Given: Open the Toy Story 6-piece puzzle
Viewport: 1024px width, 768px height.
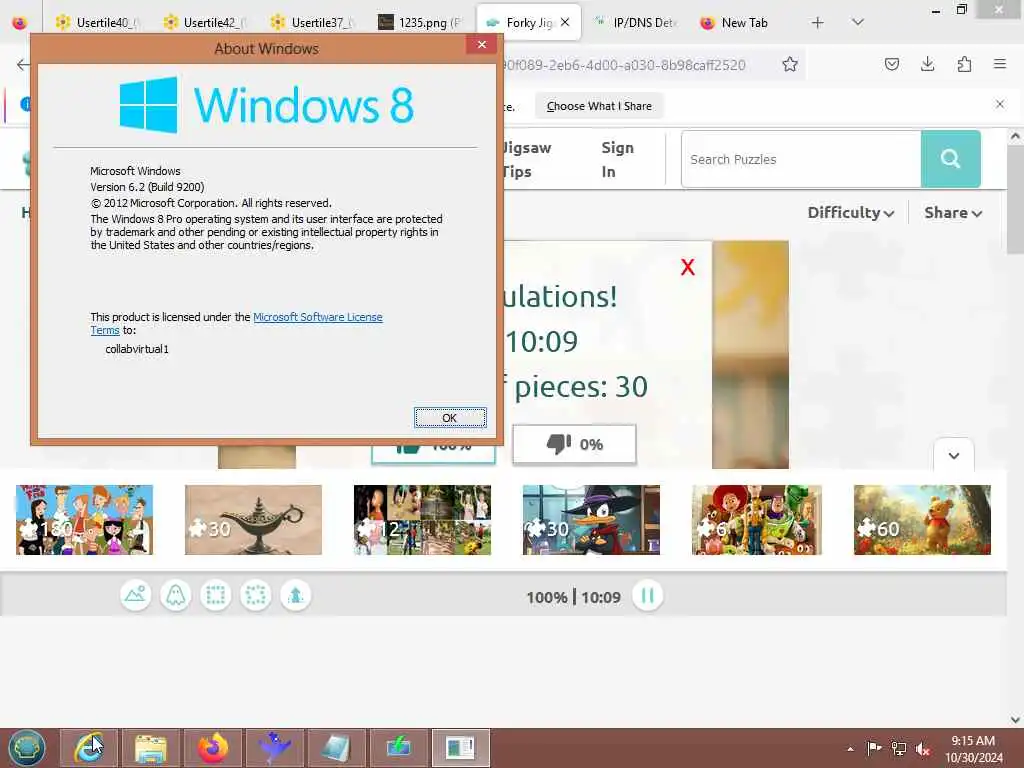Looking at the screenshot, I should click(757, 520).
